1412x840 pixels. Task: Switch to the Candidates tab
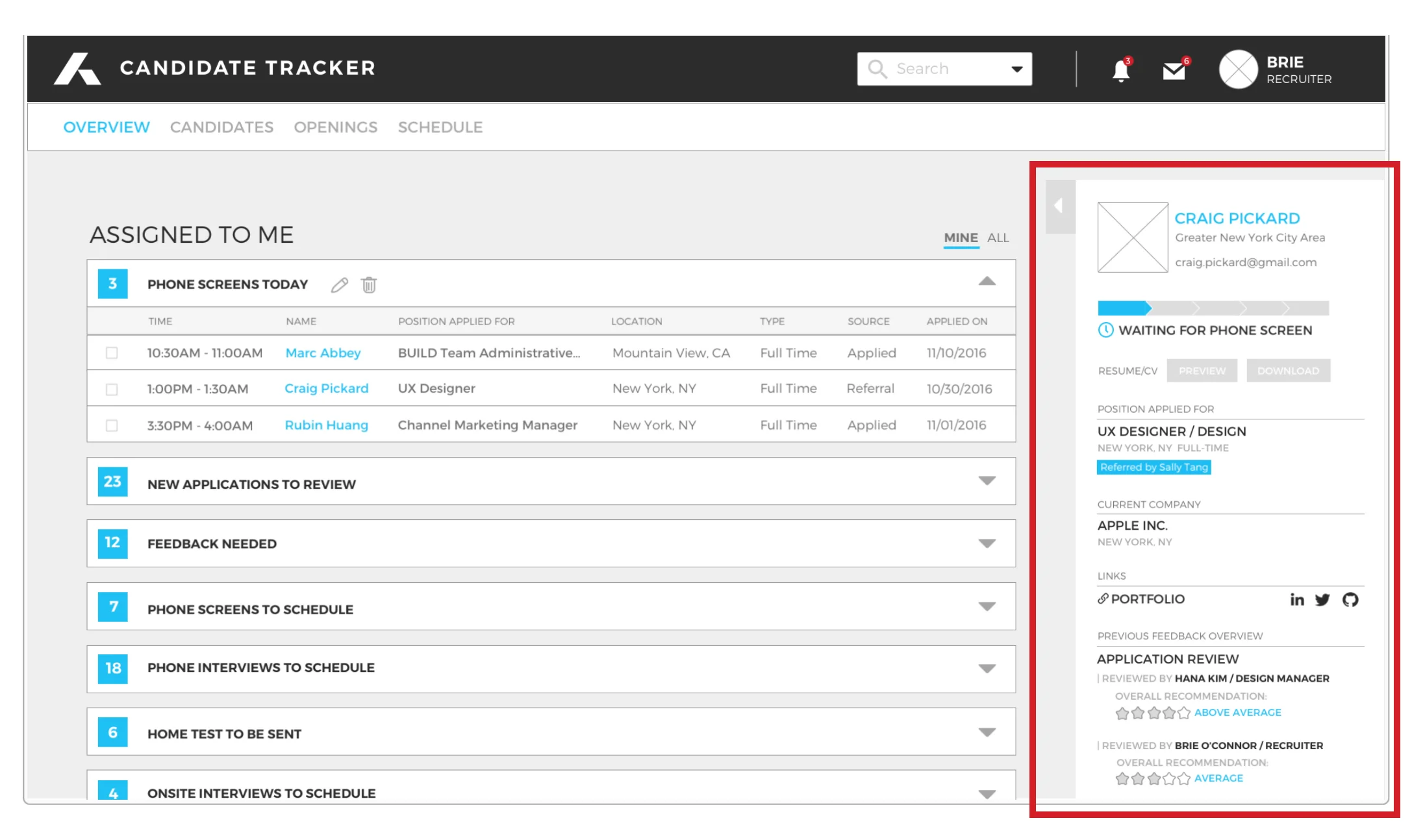[221, 127]
